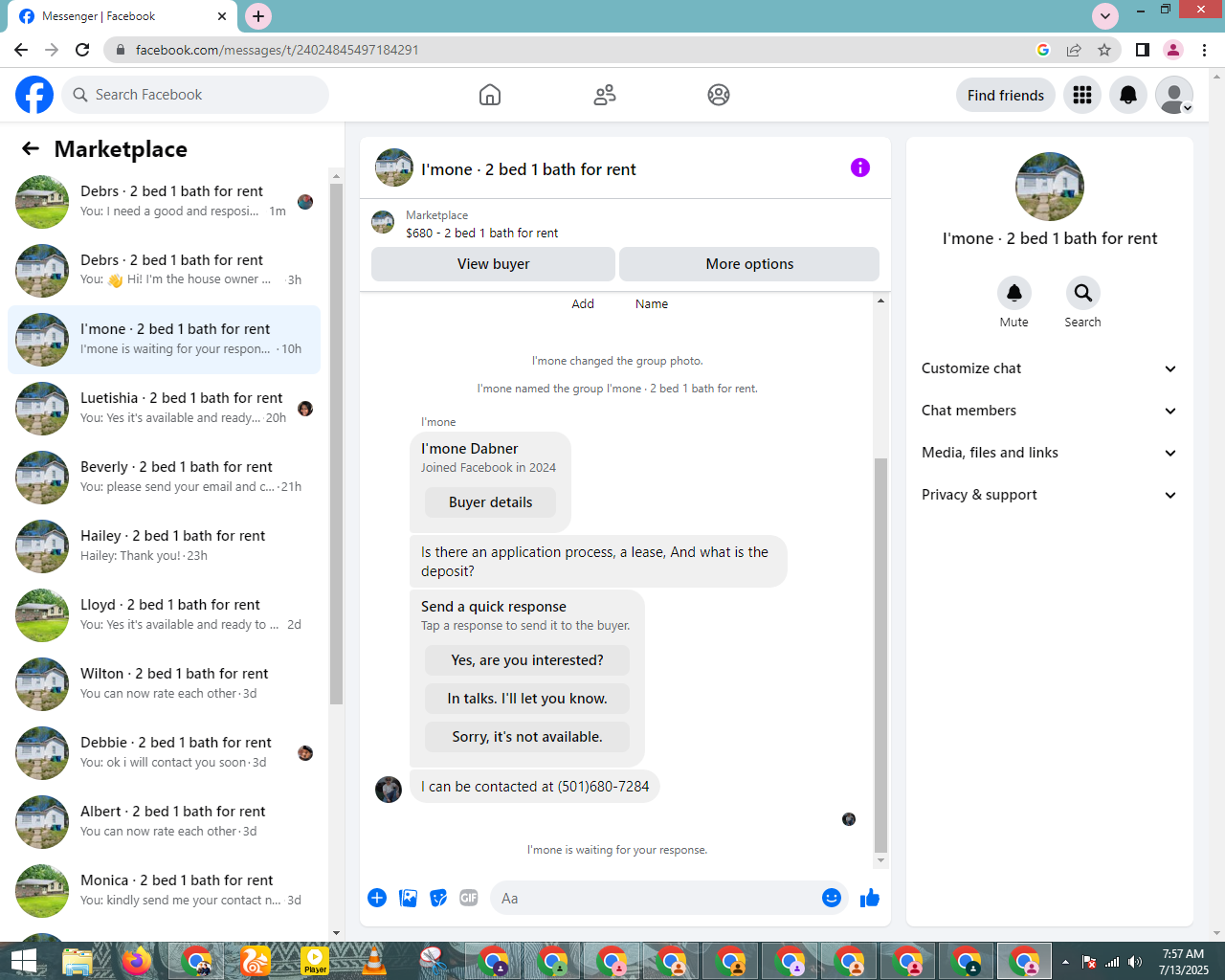Expand Privacy & support section
Screen dimensions: 1225x980
click(x=1050, y=495)
